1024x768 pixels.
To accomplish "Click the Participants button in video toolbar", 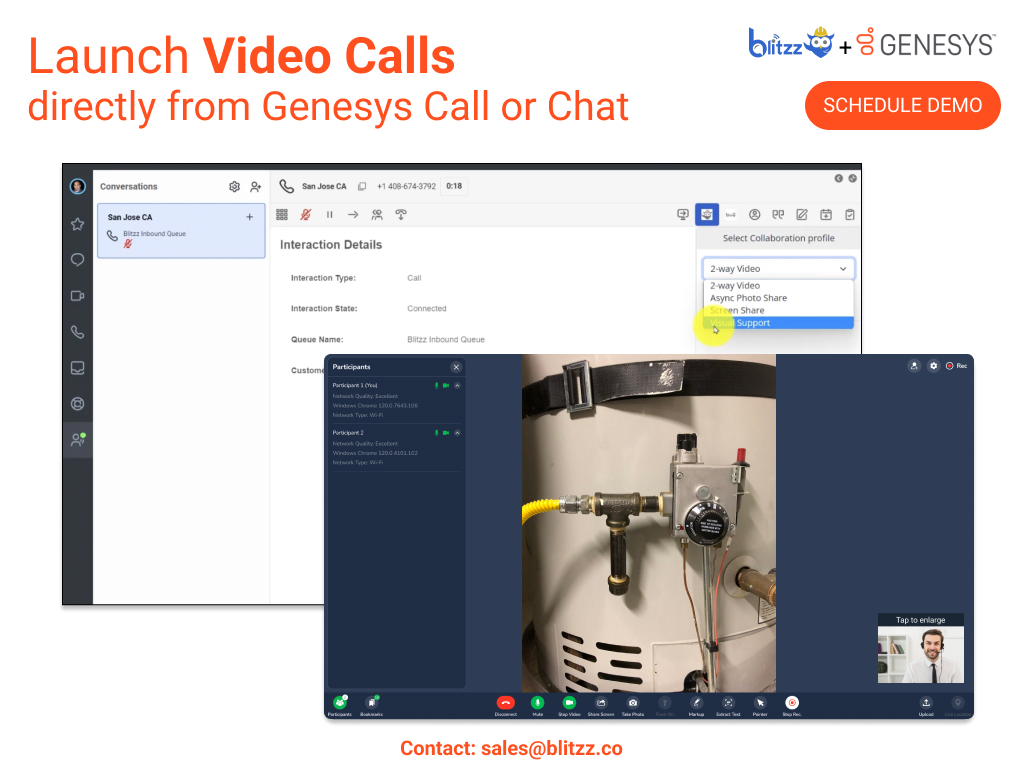I will click(x=340, y=705).
